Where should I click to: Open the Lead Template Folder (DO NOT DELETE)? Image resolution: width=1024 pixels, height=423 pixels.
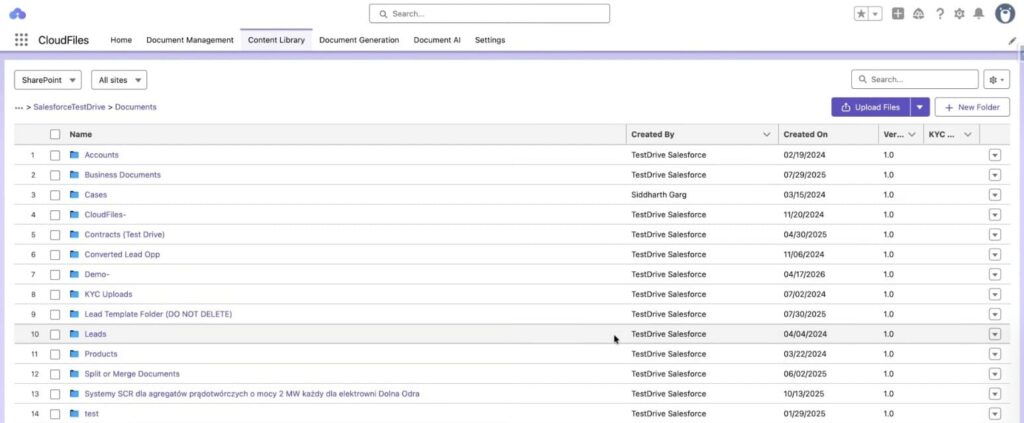(x=158, y=314)
